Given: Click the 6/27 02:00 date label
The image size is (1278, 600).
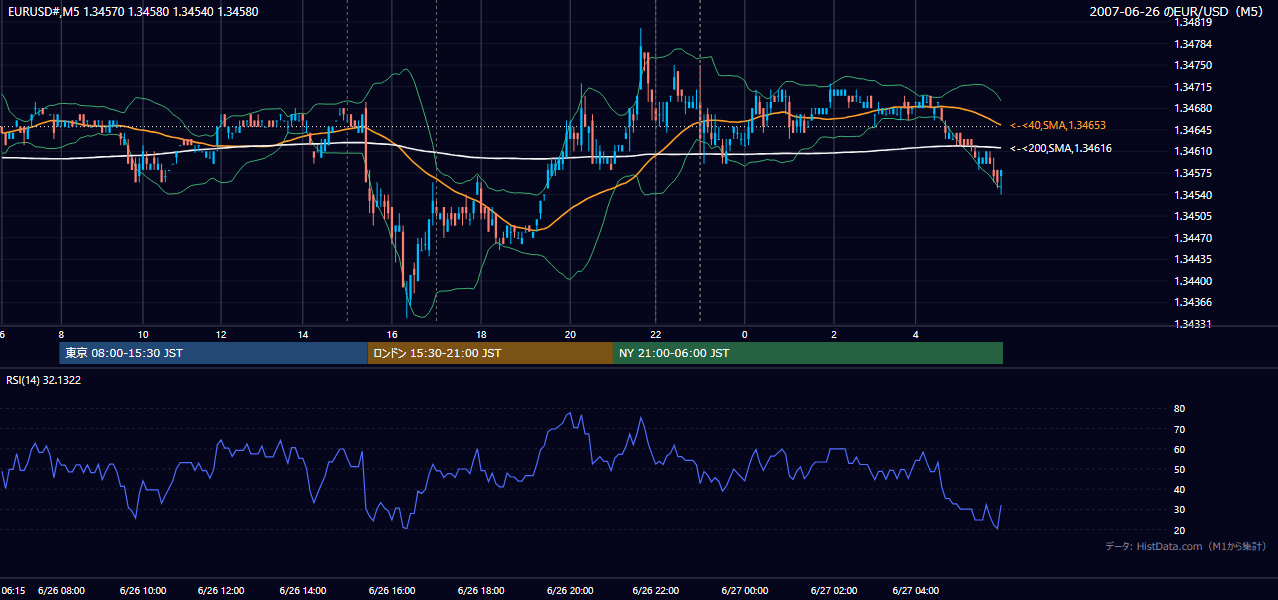Looking at the screenshot, I should 834,590.
